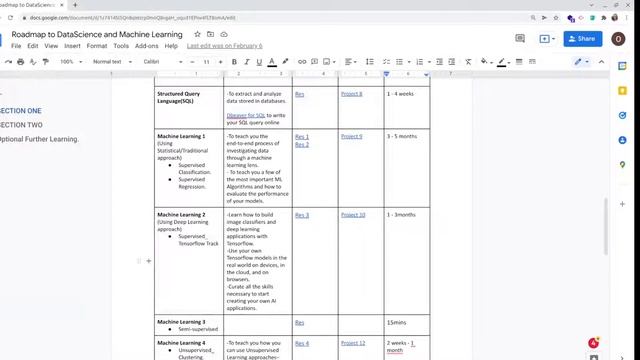
Task: Collapse the menus with the up chevron
Action: pyautogui.click(x=601, y=62)
